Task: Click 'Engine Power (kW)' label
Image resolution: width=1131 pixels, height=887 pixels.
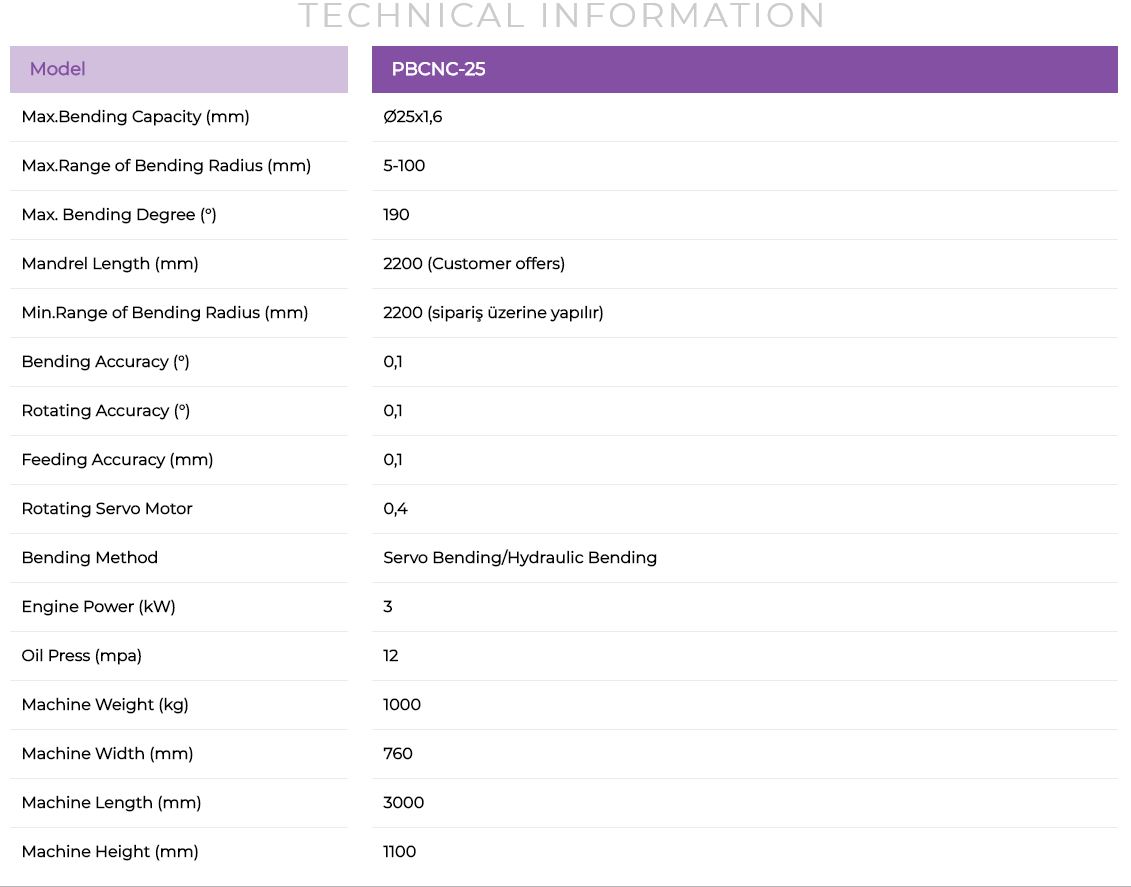Action: pos(99,607)
